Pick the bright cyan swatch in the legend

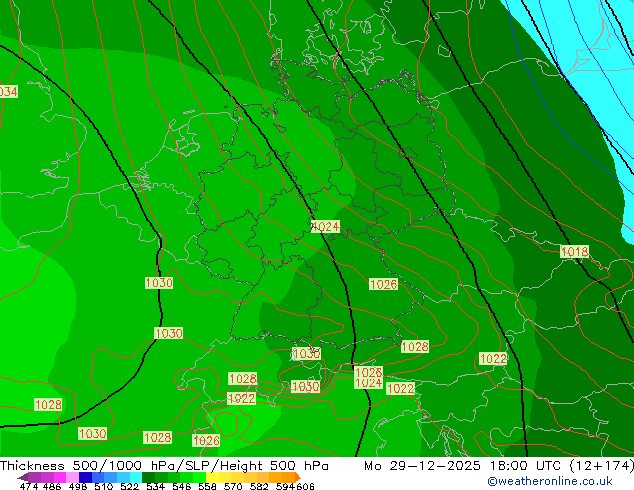[135, 477]
